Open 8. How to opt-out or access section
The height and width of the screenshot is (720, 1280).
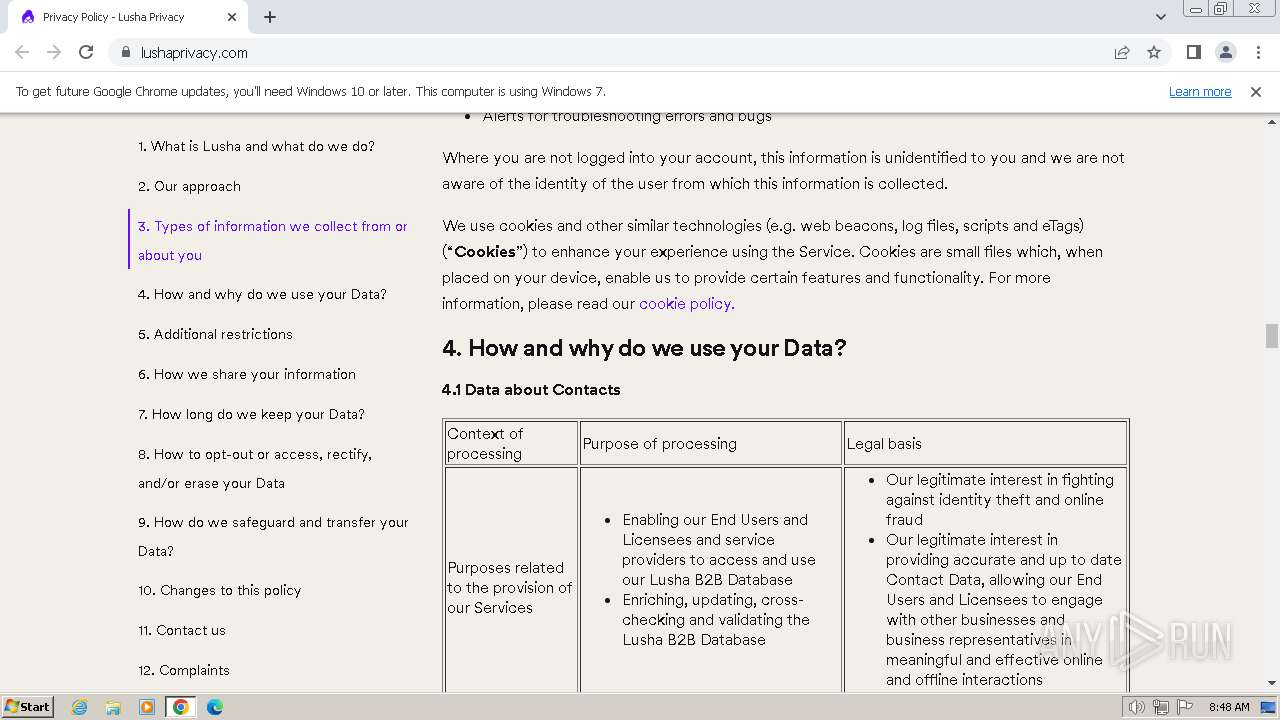click(x=255, y=469)
